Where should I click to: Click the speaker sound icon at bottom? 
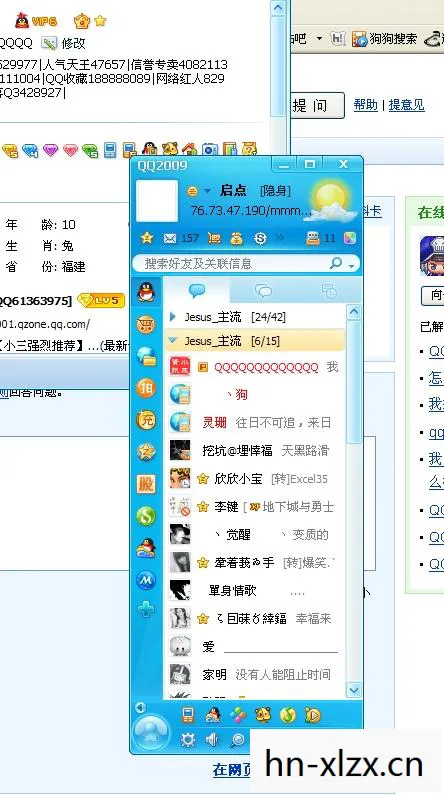[x=212, y=740]
